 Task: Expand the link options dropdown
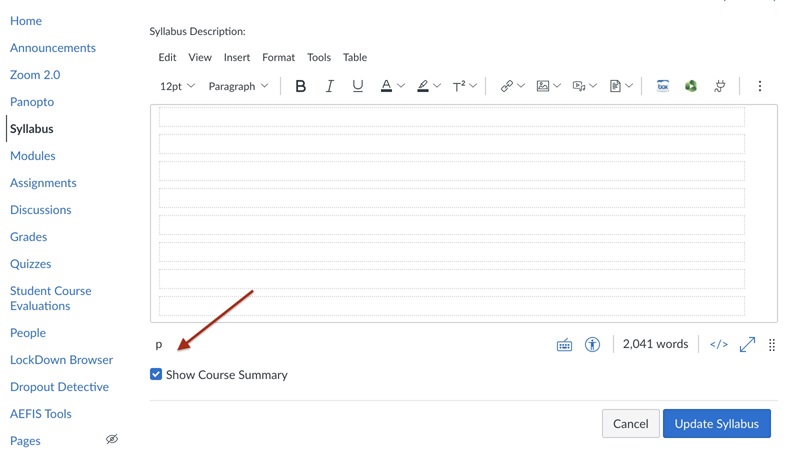[521, 86]
